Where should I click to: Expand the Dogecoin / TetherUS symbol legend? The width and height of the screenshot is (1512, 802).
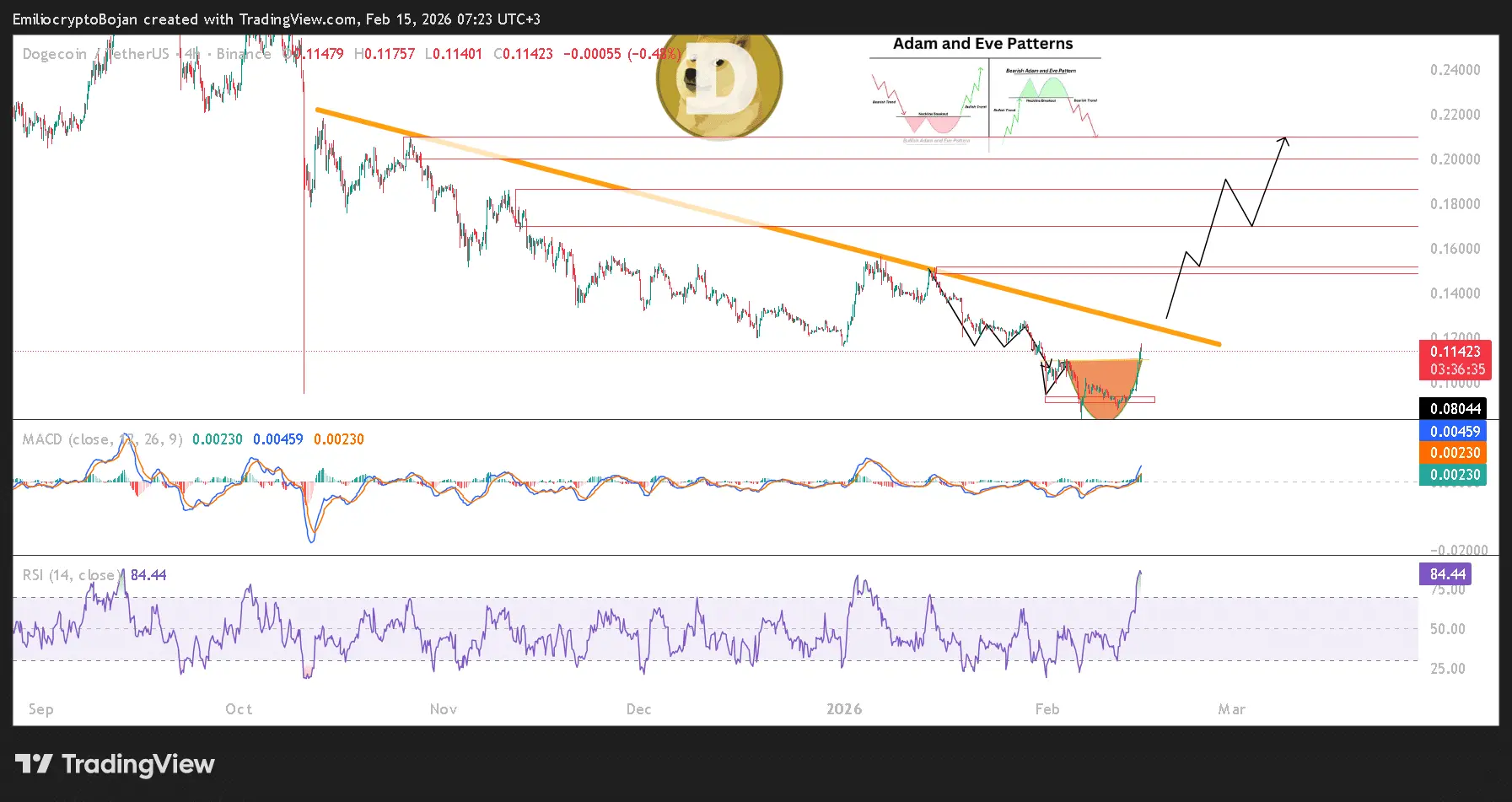(x=147, y=54)
